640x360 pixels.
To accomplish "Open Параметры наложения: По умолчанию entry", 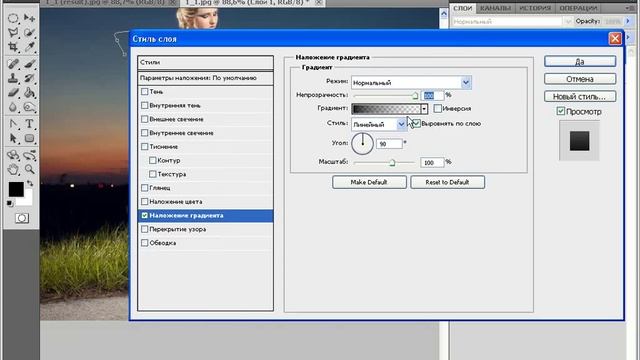I will [205, 78].
